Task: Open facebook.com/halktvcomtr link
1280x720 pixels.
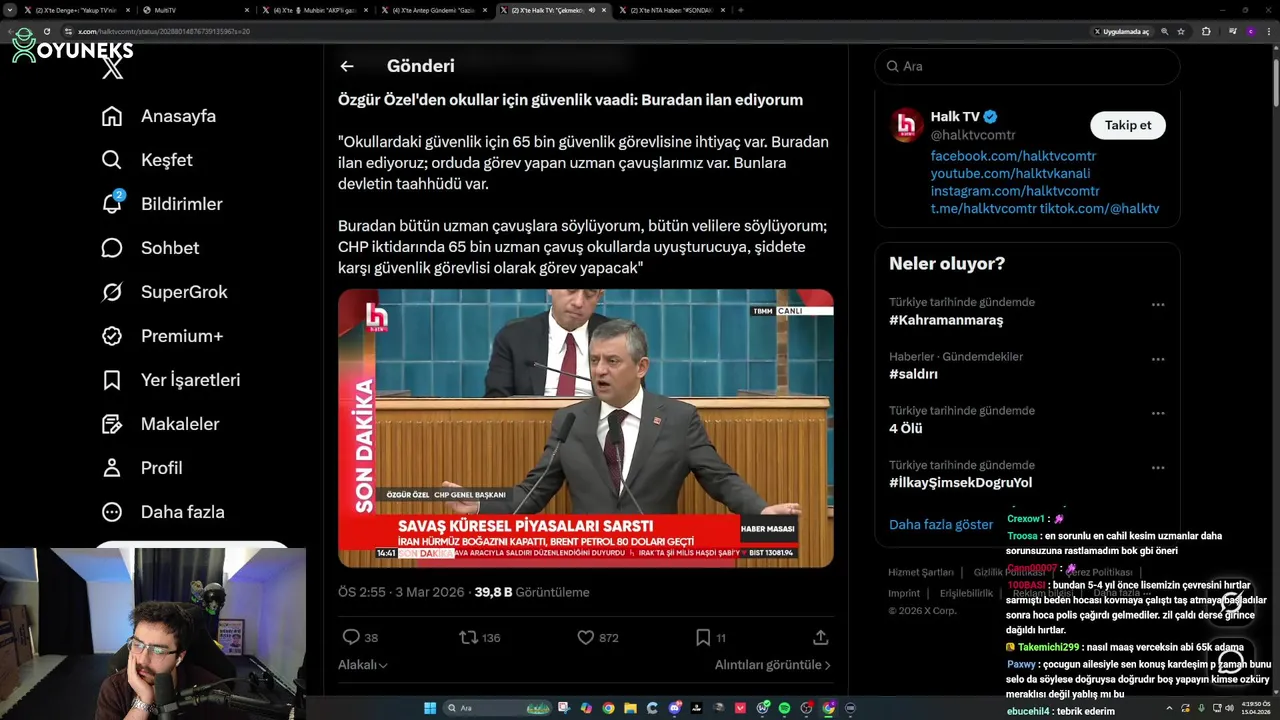Action: [x=1013, y=156]
